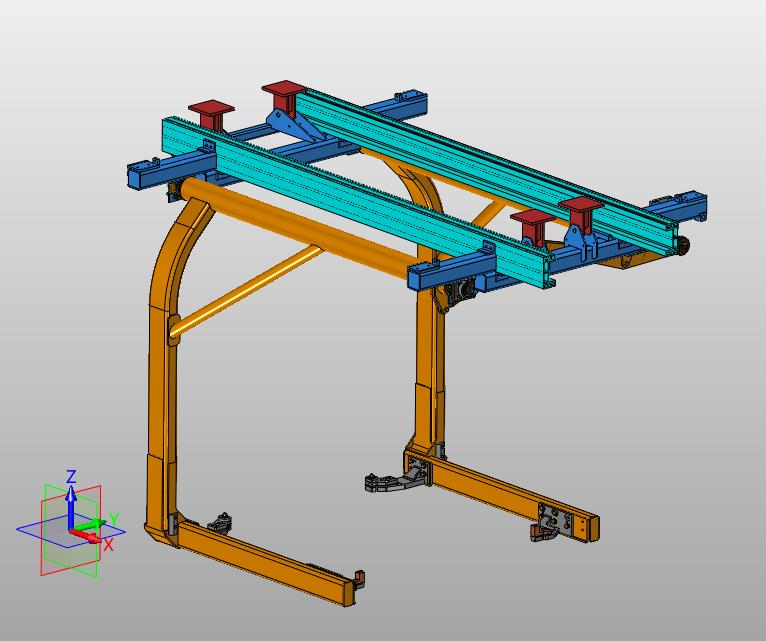Select the blue cross beam's left end

point(169,171)
